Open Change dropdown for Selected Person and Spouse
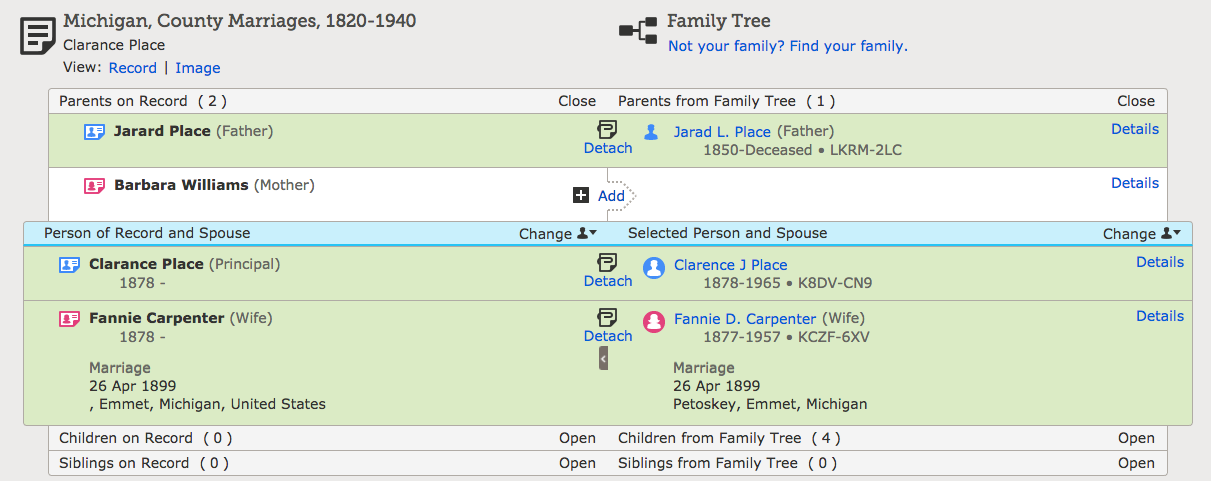The width and height of the screenshot is (1211, 481). click(x=1142, y=233)
